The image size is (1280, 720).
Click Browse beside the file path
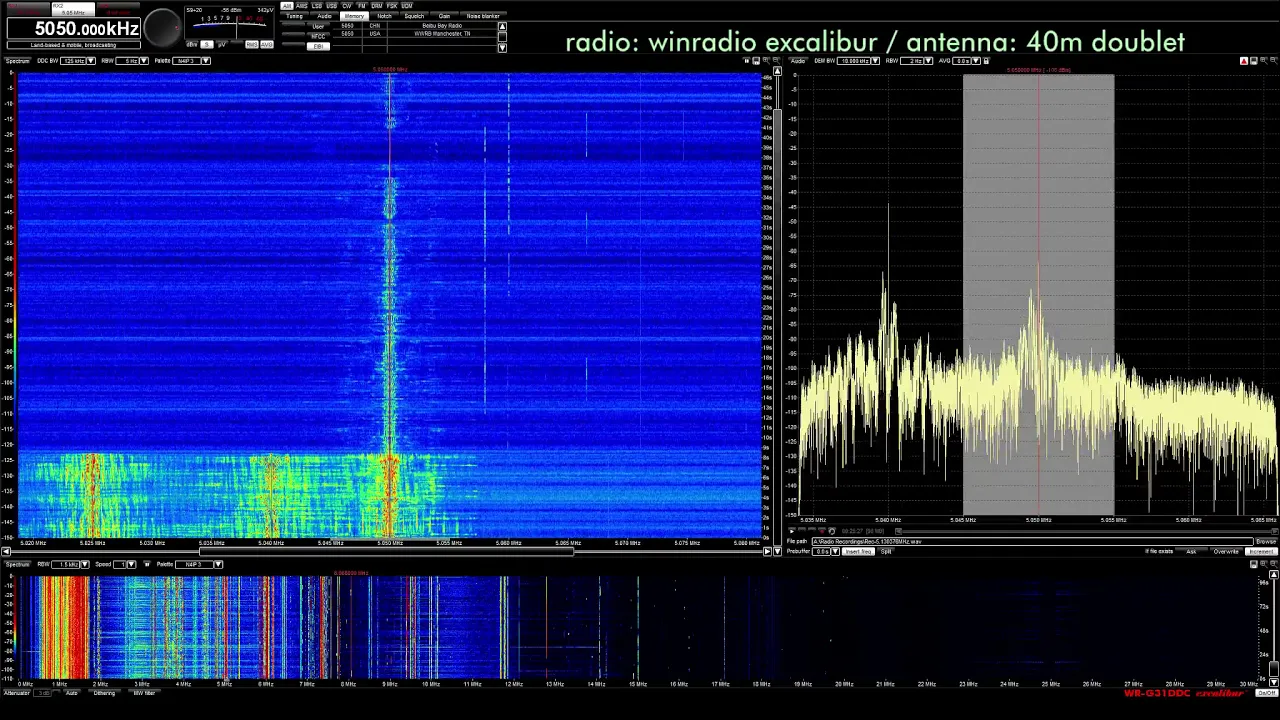tap(1266, 542)
